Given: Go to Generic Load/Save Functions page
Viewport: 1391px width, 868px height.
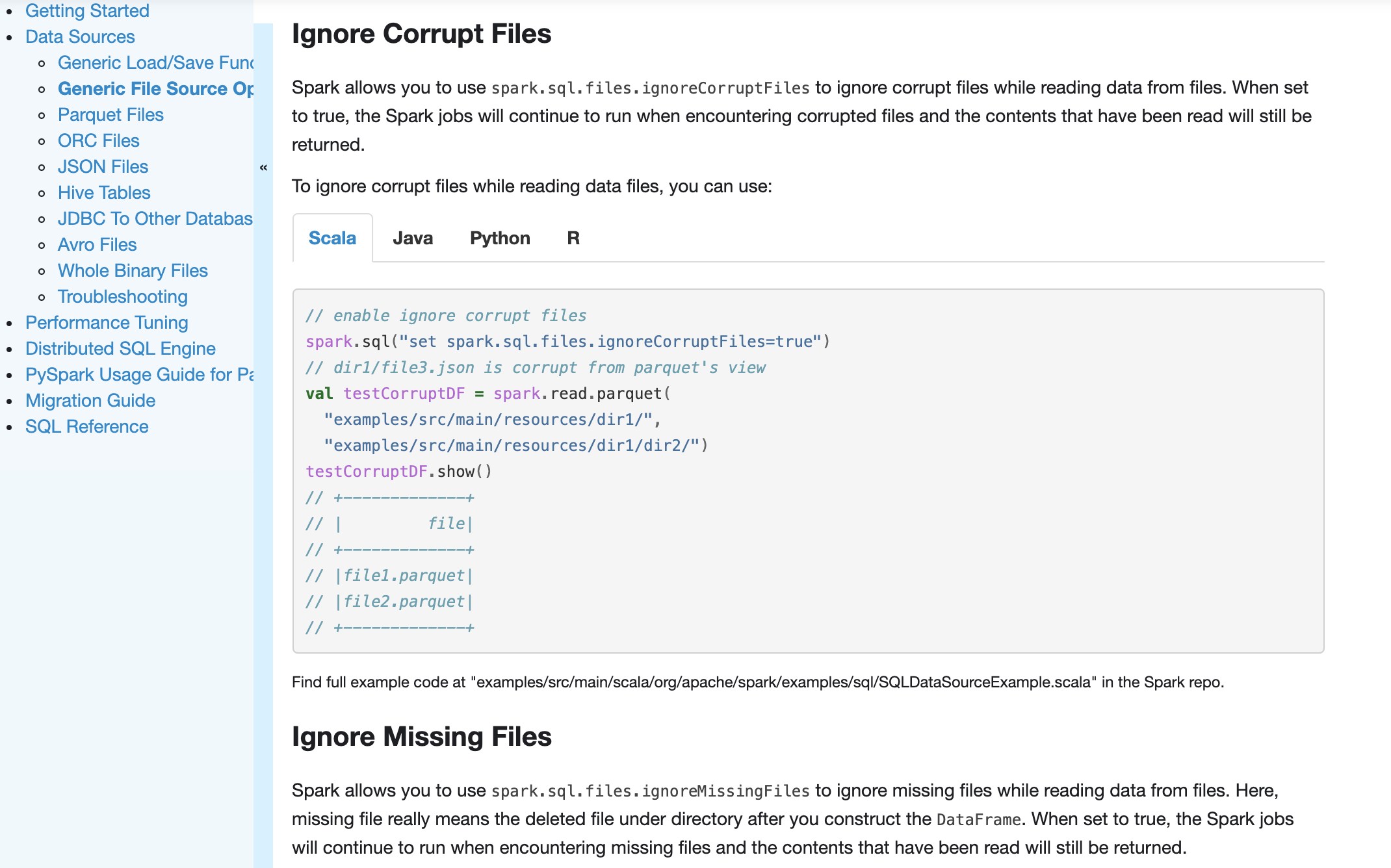Looking at the screenshot, I should 155,63.
